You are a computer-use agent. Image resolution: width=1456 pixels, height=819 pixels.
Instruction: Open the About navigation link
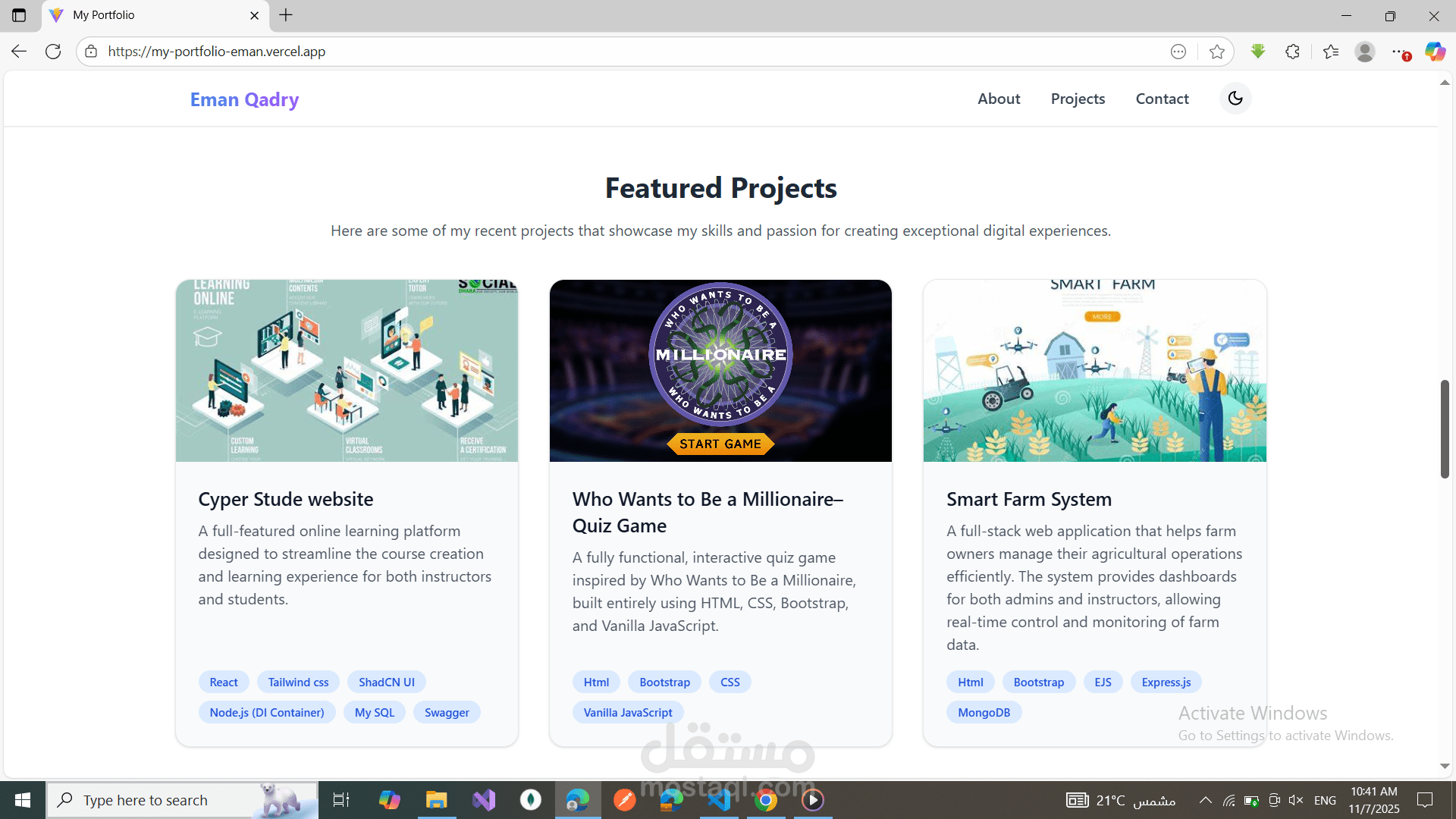pyautogui.click(x=999, y=99)
